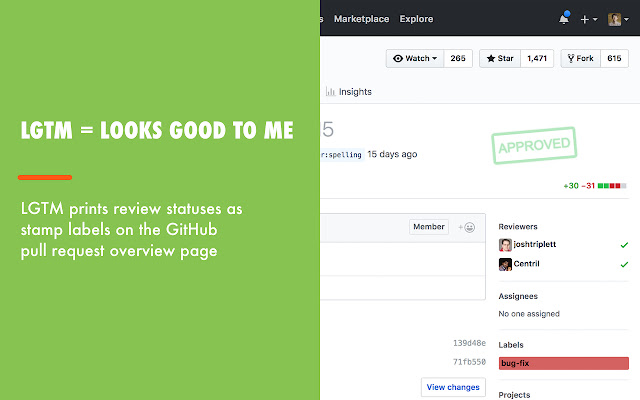
Task: Star the repository
Action: [x=500, y=58]
